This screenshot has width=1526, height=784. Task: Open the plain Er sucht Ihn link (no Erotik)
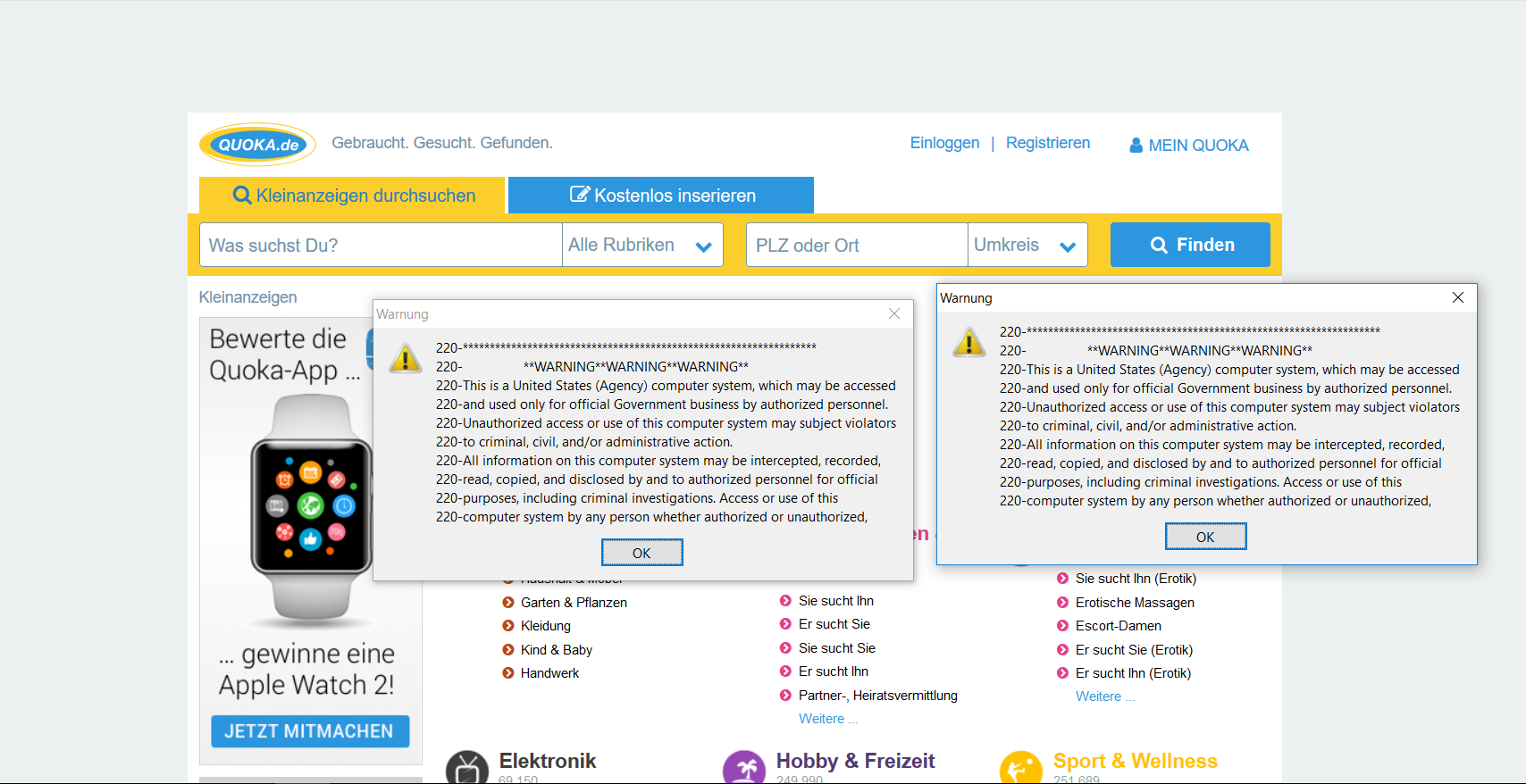tap(834, 671)
